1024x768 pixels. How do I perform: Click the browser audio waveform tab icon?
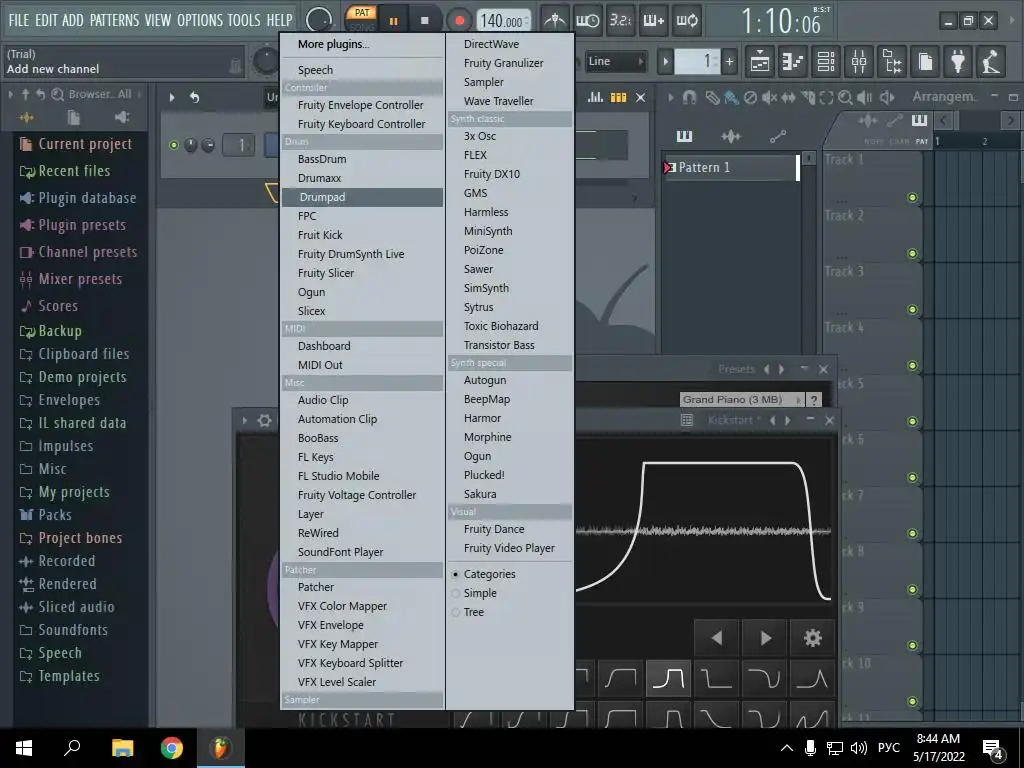pyautogui.click(x=26, y=118)
